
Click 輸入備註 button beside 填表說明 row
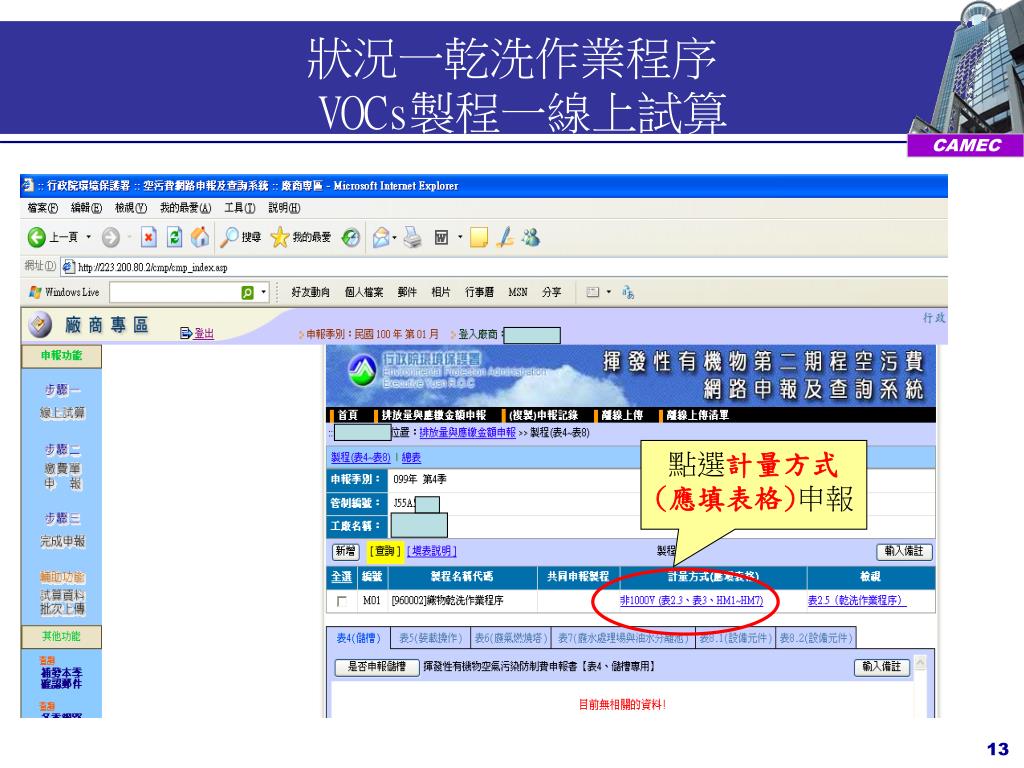point(904,551)
